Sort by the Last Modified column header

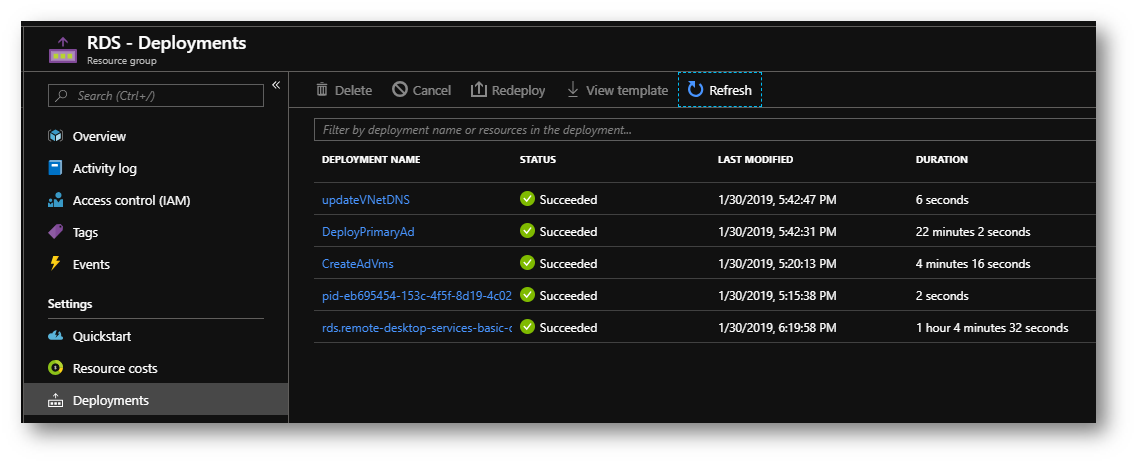[x=755, y=160]
